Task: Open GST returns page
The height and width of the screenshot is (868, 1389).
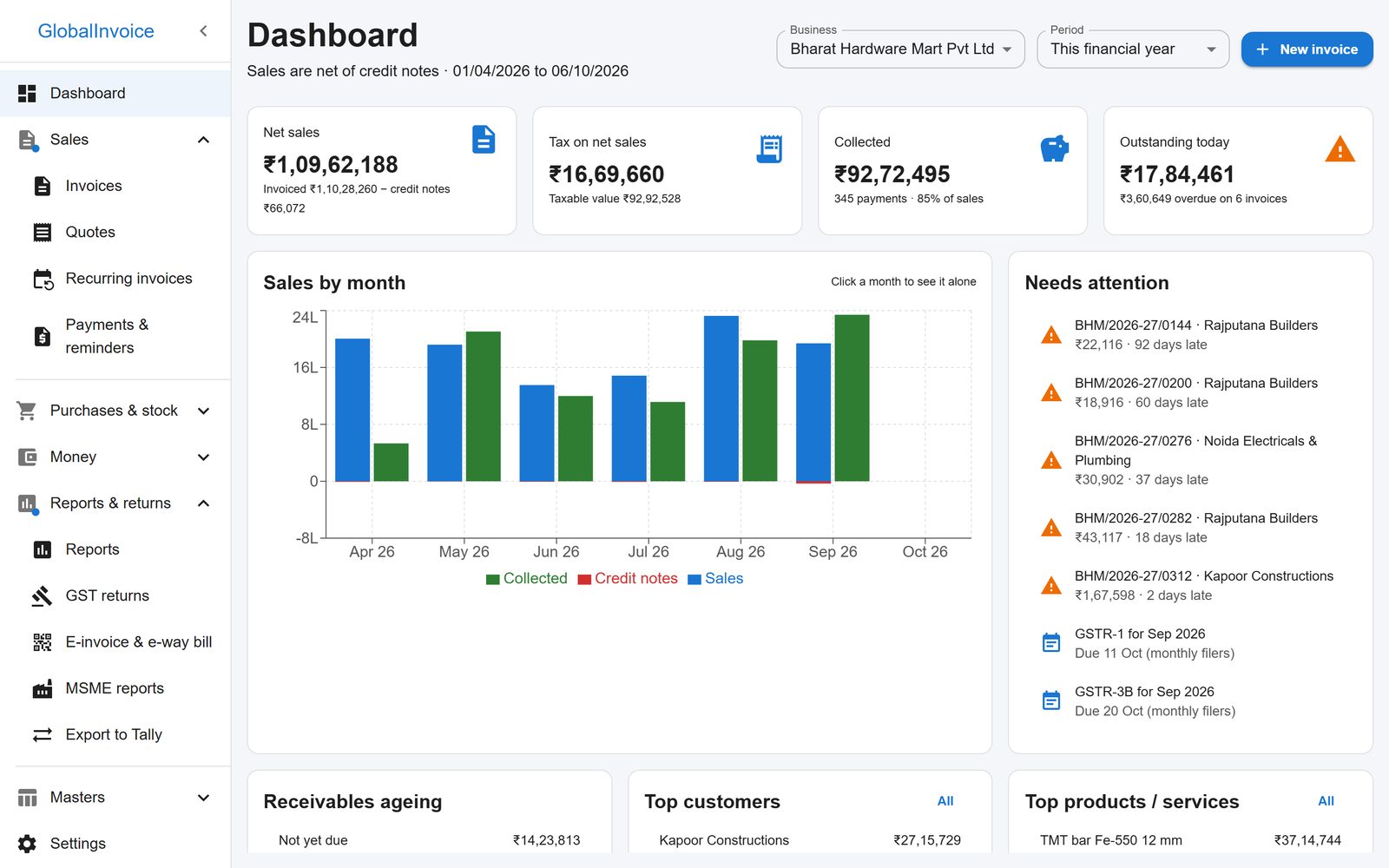Action: click(115, 595)
